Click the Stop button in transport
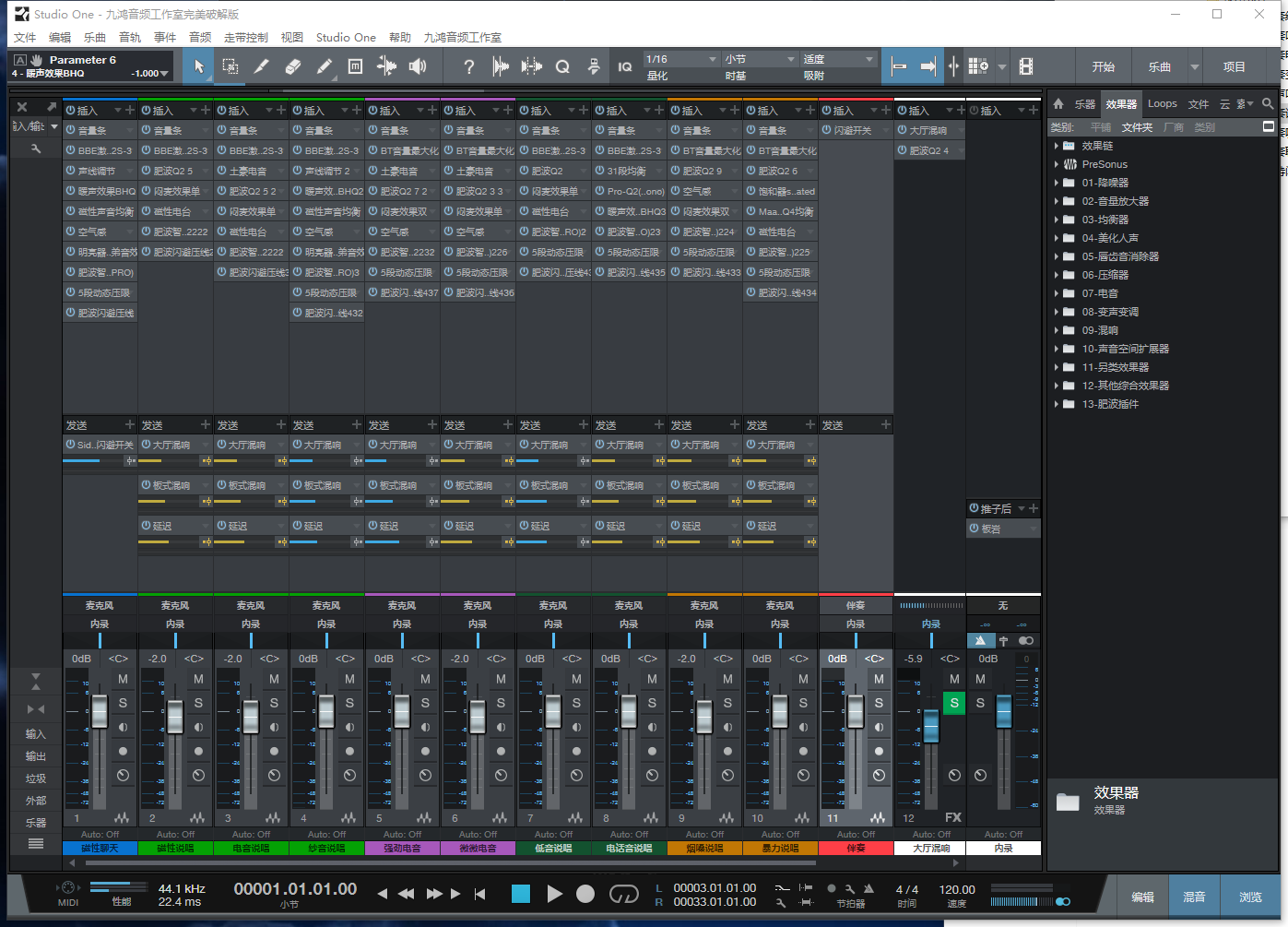 521,894
